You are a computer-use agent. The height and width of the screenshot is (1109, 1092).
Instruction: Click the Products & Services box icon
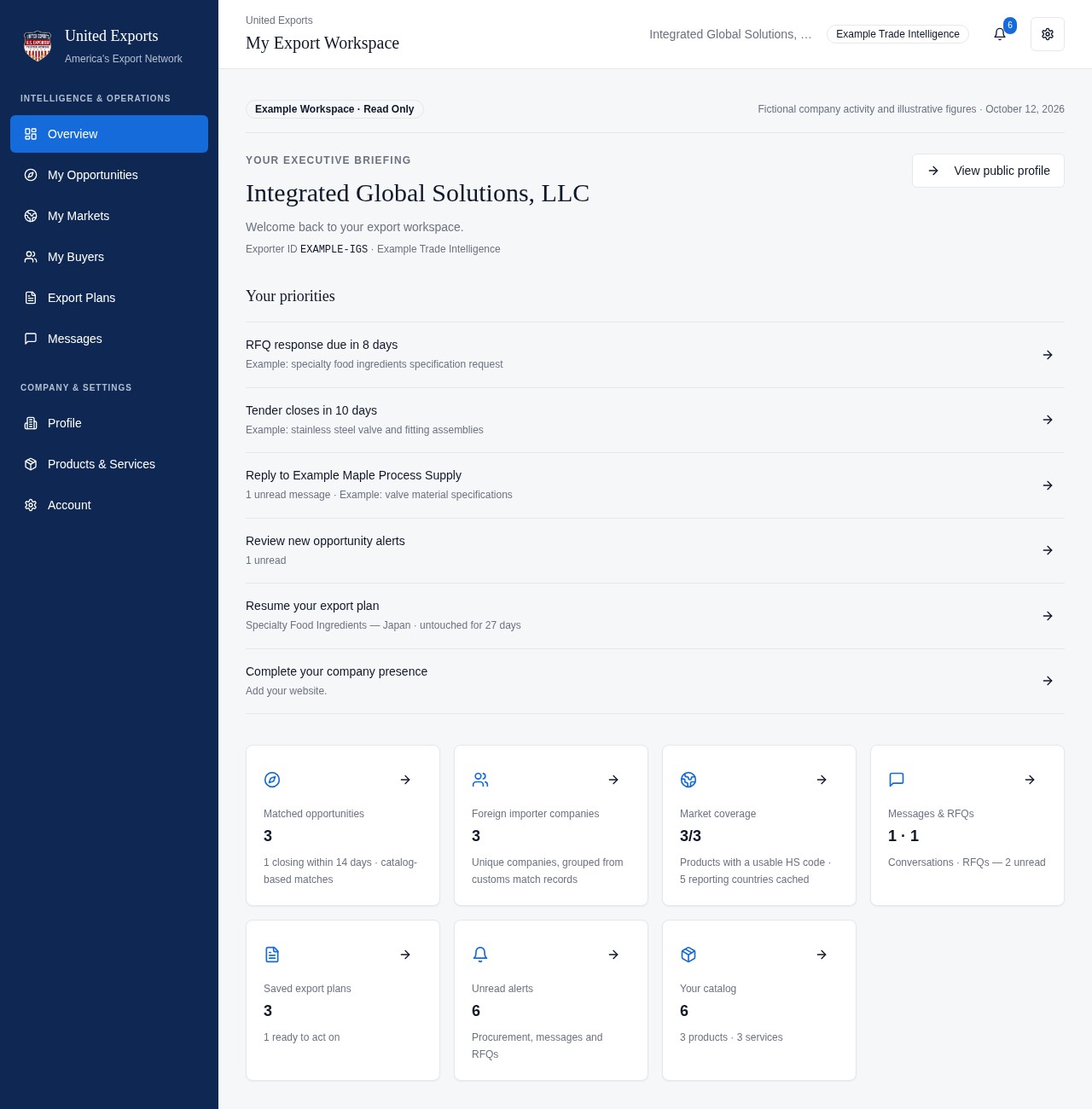(31, 464)
